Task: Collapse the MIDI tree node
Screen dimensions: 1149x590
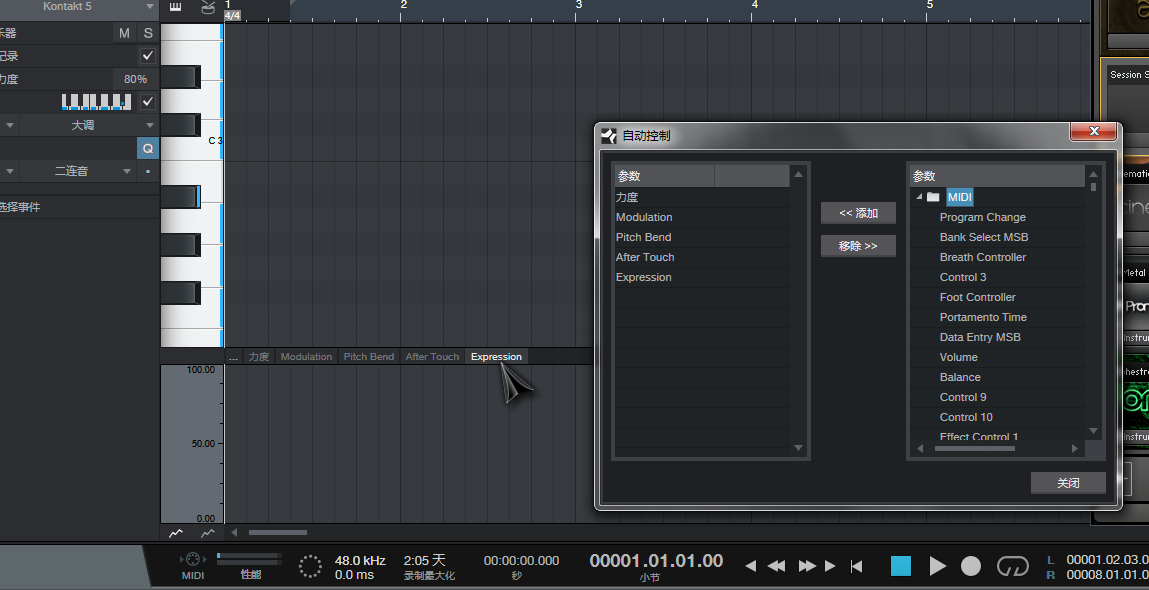Action: (x=919, y=197)
